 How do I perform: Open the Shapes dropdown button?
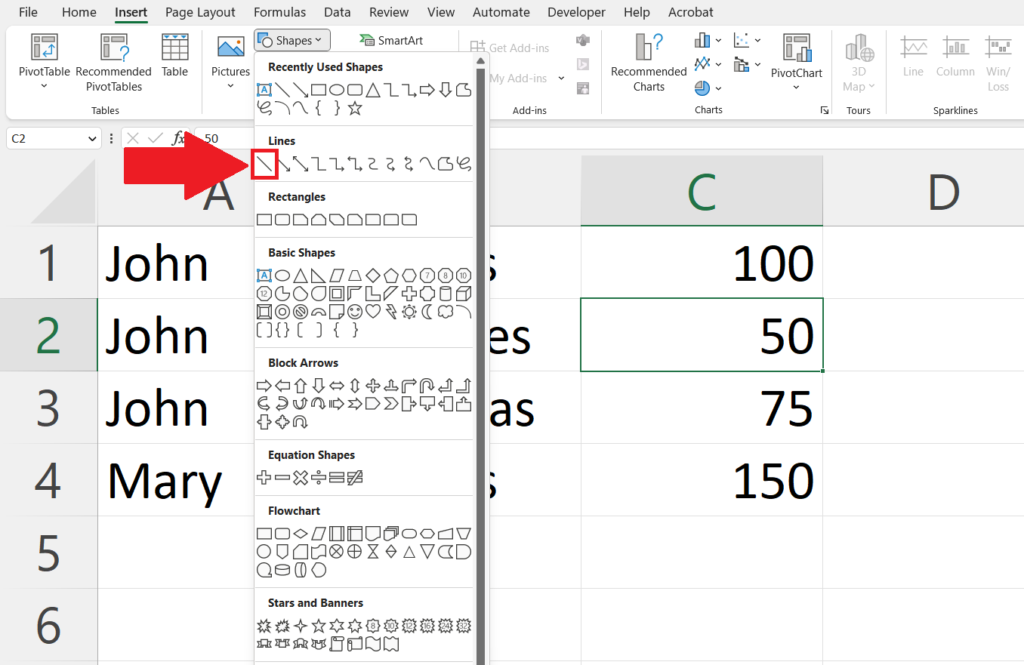point(292,41)
